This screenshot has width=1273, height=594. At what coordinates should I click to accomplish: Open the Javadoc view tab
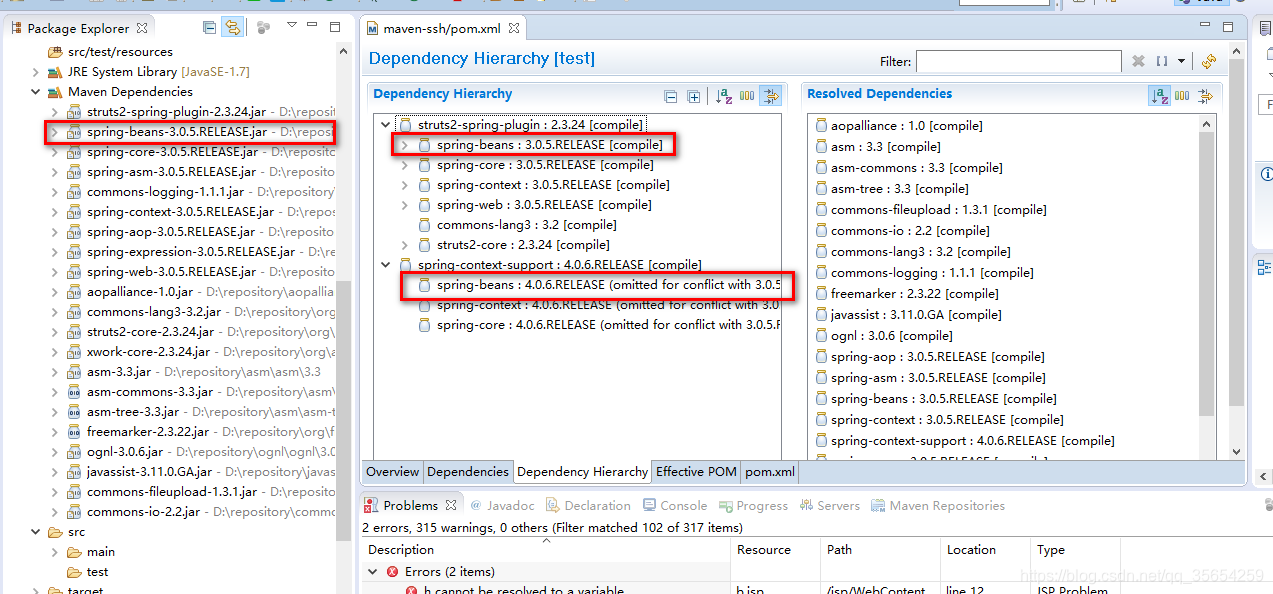click(502, 506)
